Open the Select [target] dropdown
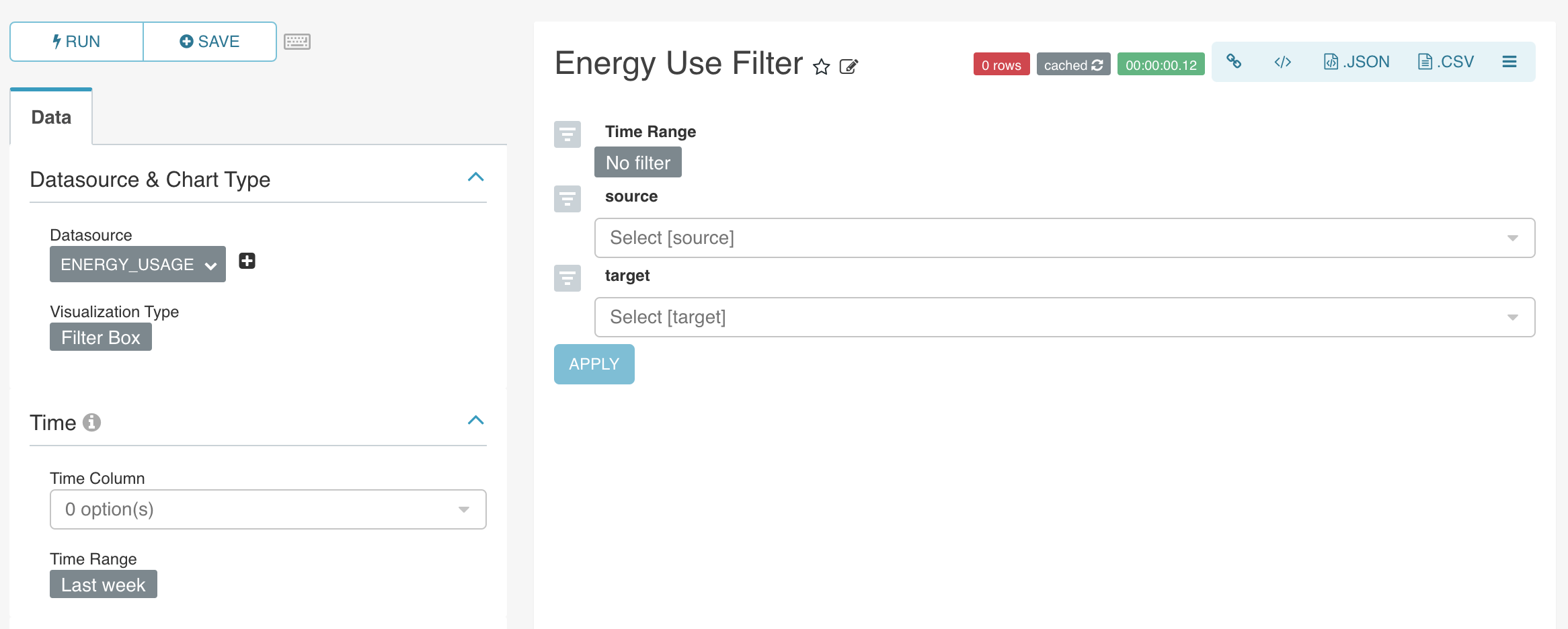The width and height of the screenshot is (1568, 629). [1065, 317]
